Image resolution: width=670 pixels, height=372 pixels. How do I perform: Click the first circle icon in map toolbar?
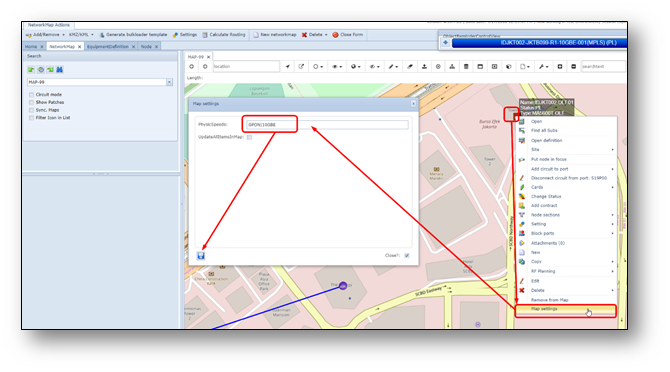point(191,67)
